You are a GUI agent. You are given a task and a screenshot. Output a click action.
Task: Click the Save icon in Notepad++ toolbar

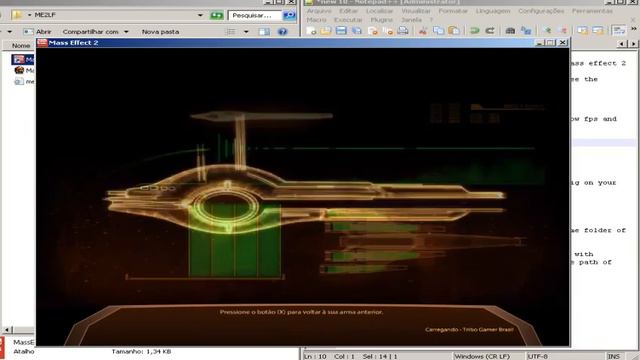[x=341, y=31]
